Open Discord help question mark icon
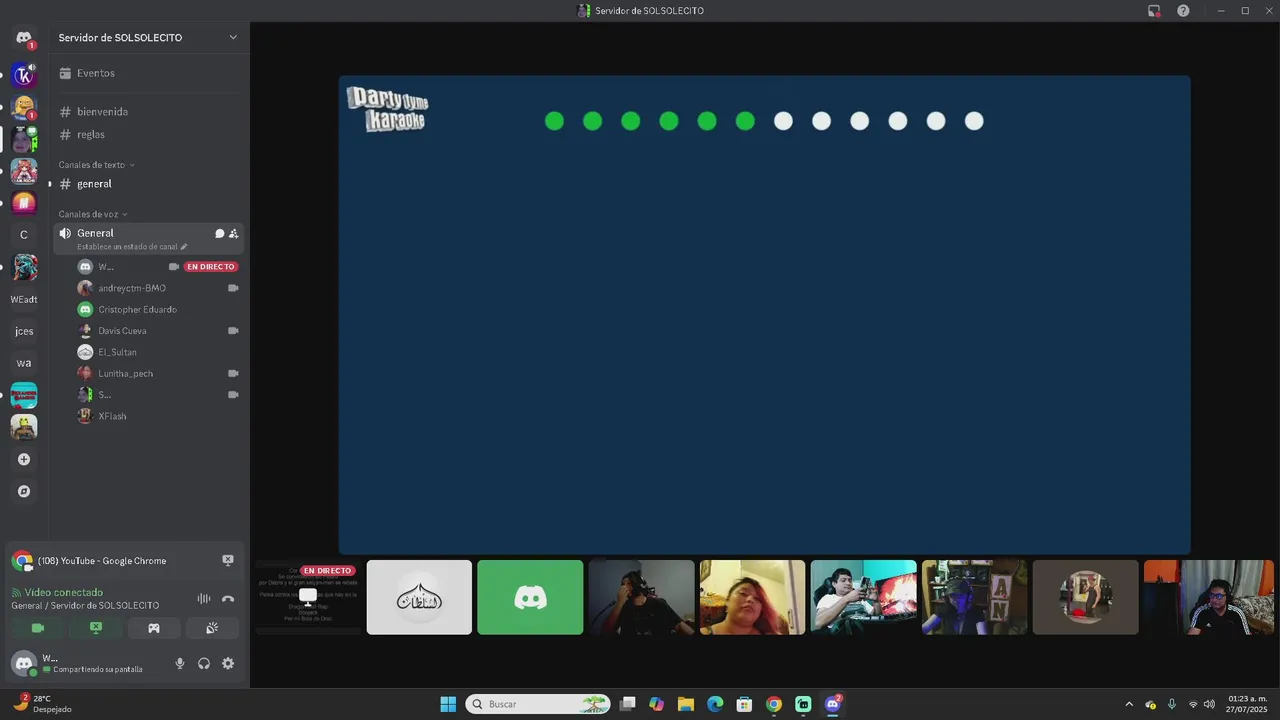The width and height of the screenshot is (1280, 720). (x=1183, y=11)
